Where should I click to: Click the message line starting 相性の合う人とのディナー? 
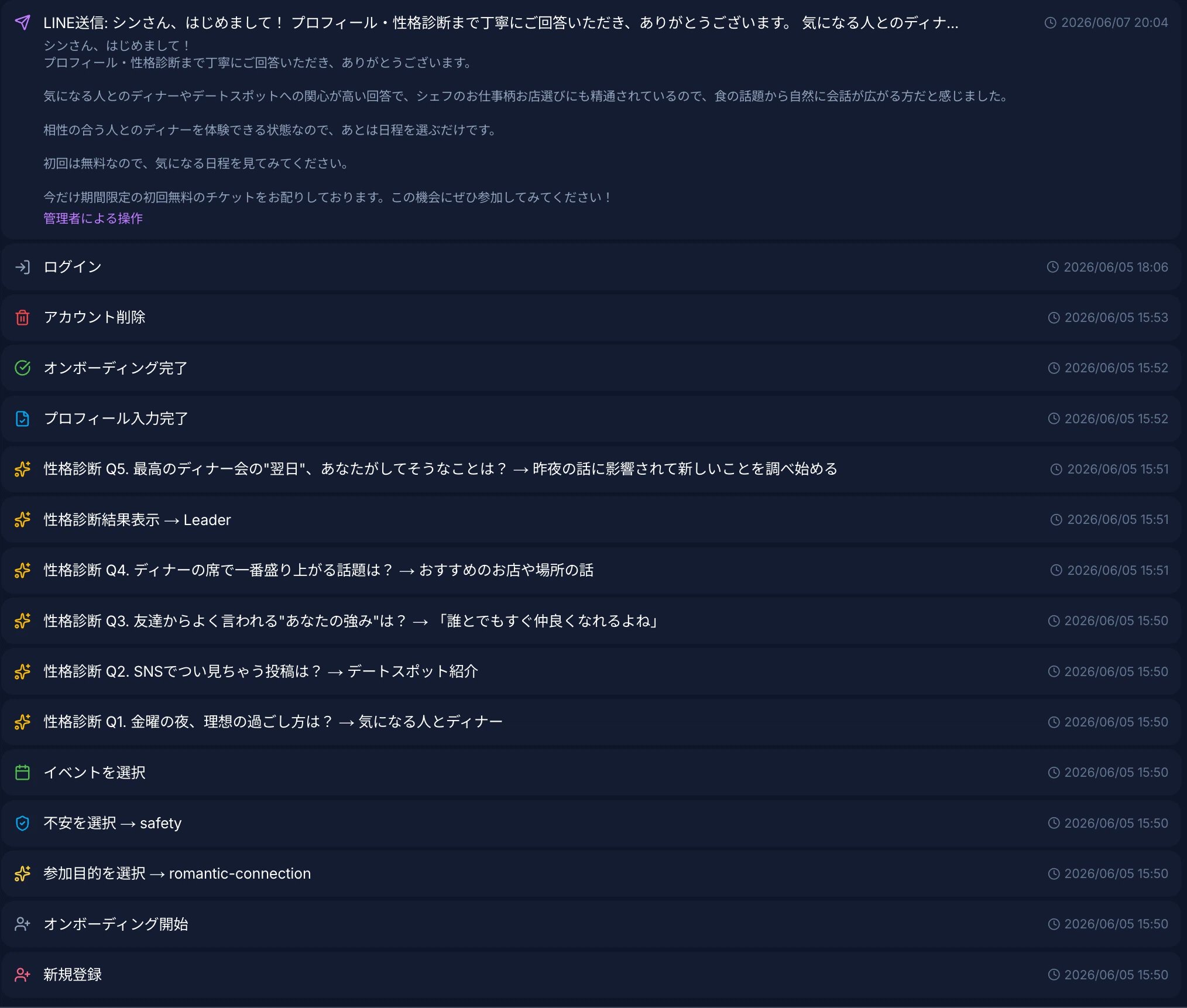click(271, 131)
